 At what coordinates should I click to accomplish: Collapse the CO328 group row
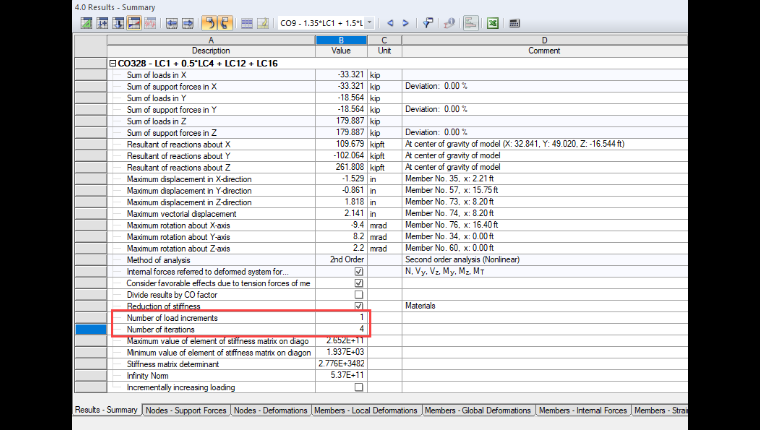(x=112, y=64)
